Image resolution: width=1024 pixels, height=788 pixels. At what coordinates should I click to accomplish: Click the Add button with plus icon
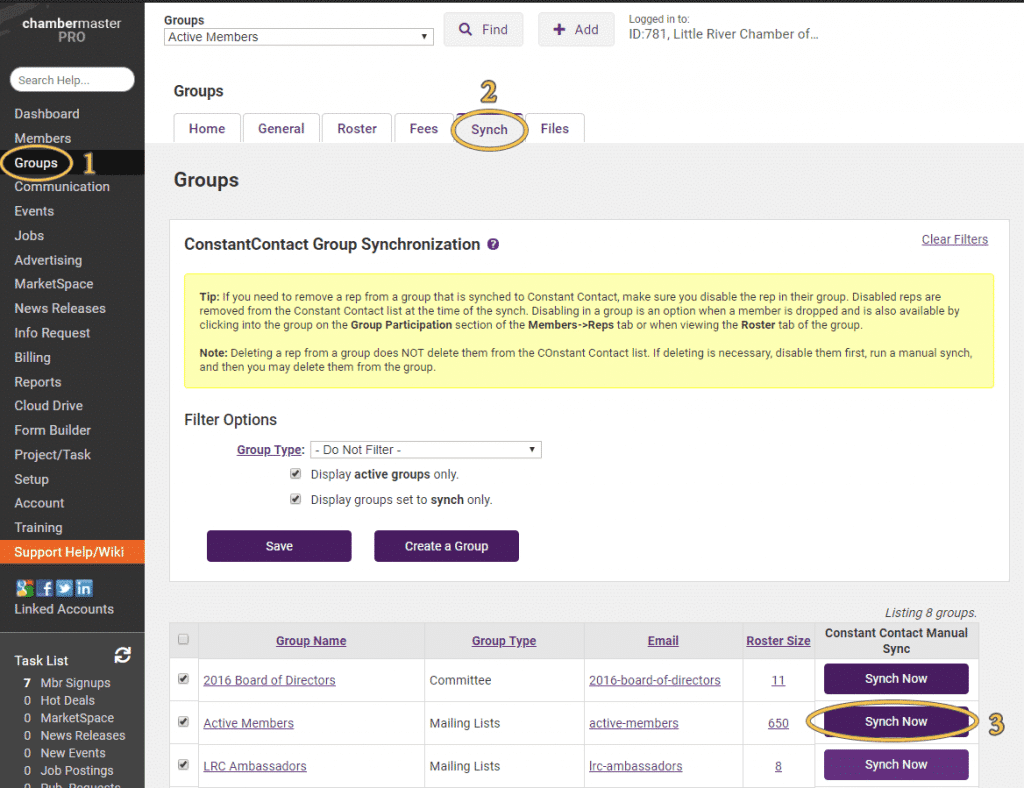(576, 29)
